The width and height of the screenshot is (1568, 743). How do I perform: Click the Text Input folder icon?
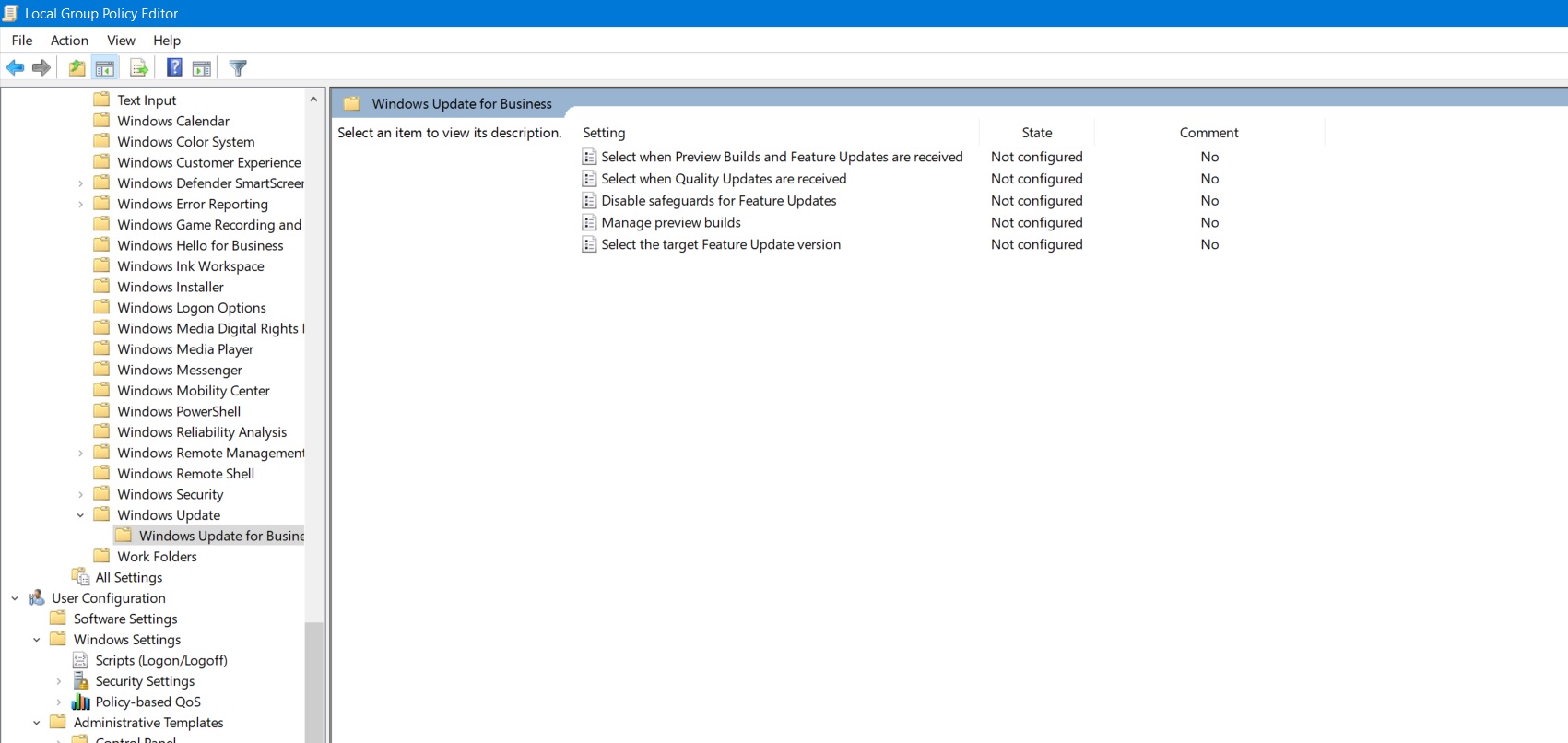pos(101,100)
